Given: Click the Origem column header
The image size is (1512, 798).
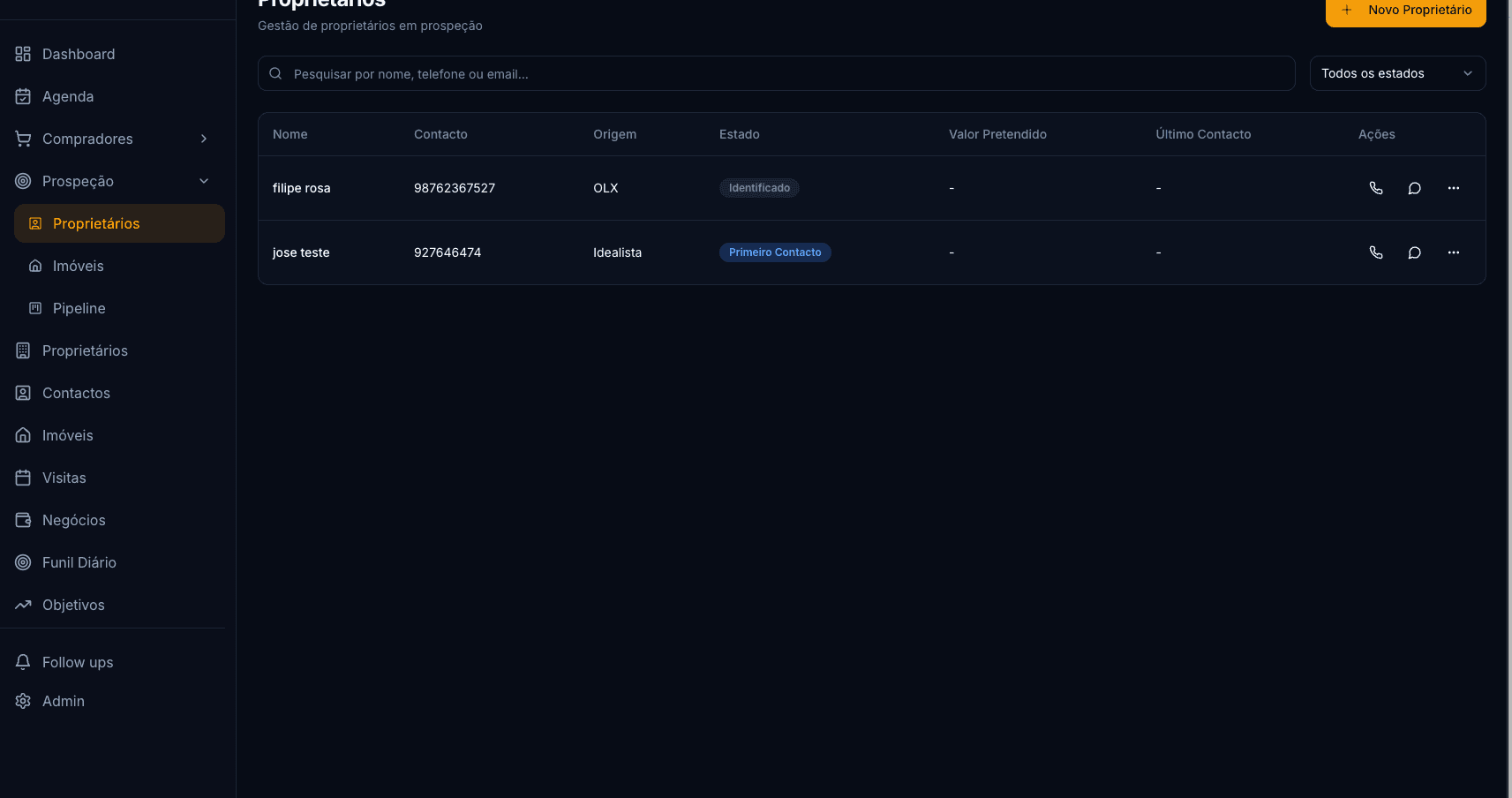Looking at the screenshot, I should click(614, 134).
